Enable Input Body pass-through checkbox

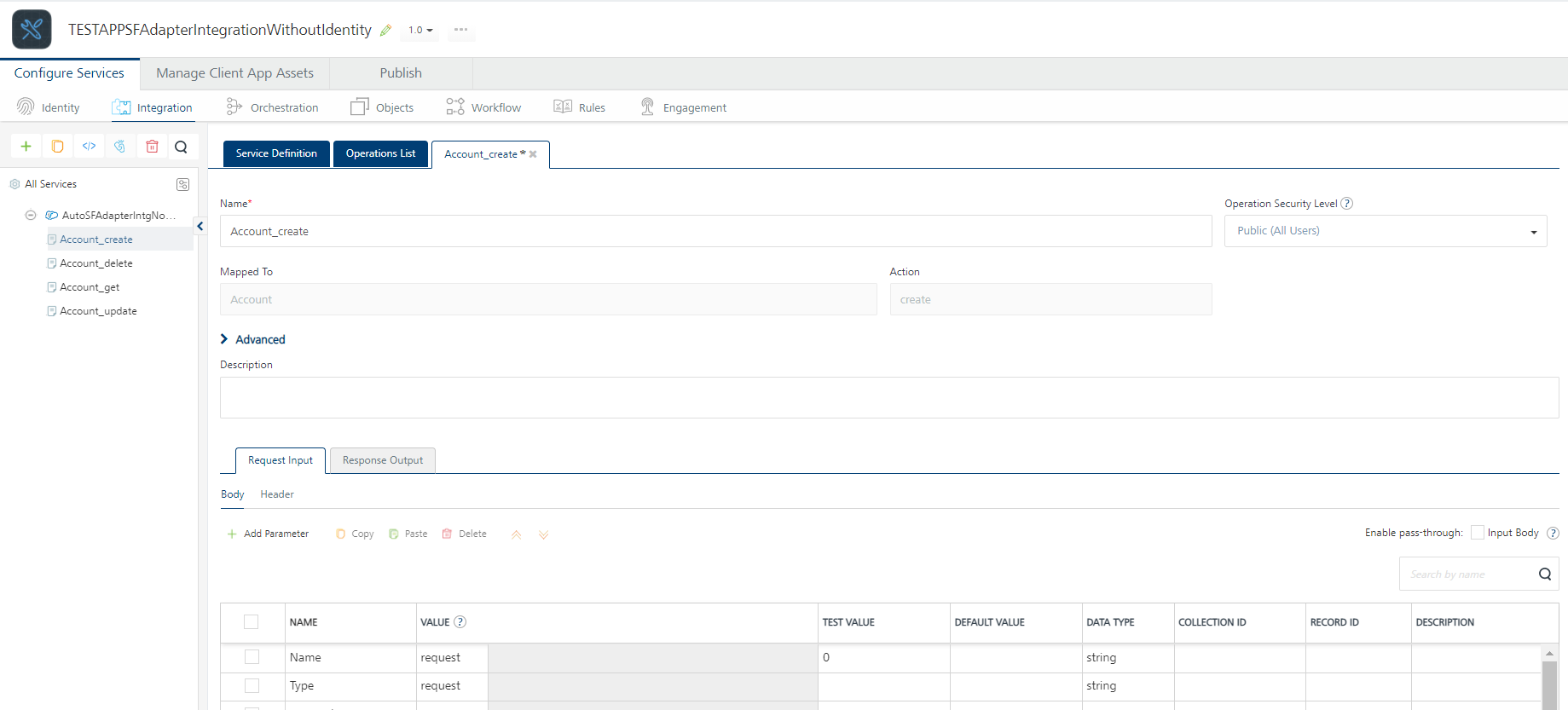pos(1478,533)
